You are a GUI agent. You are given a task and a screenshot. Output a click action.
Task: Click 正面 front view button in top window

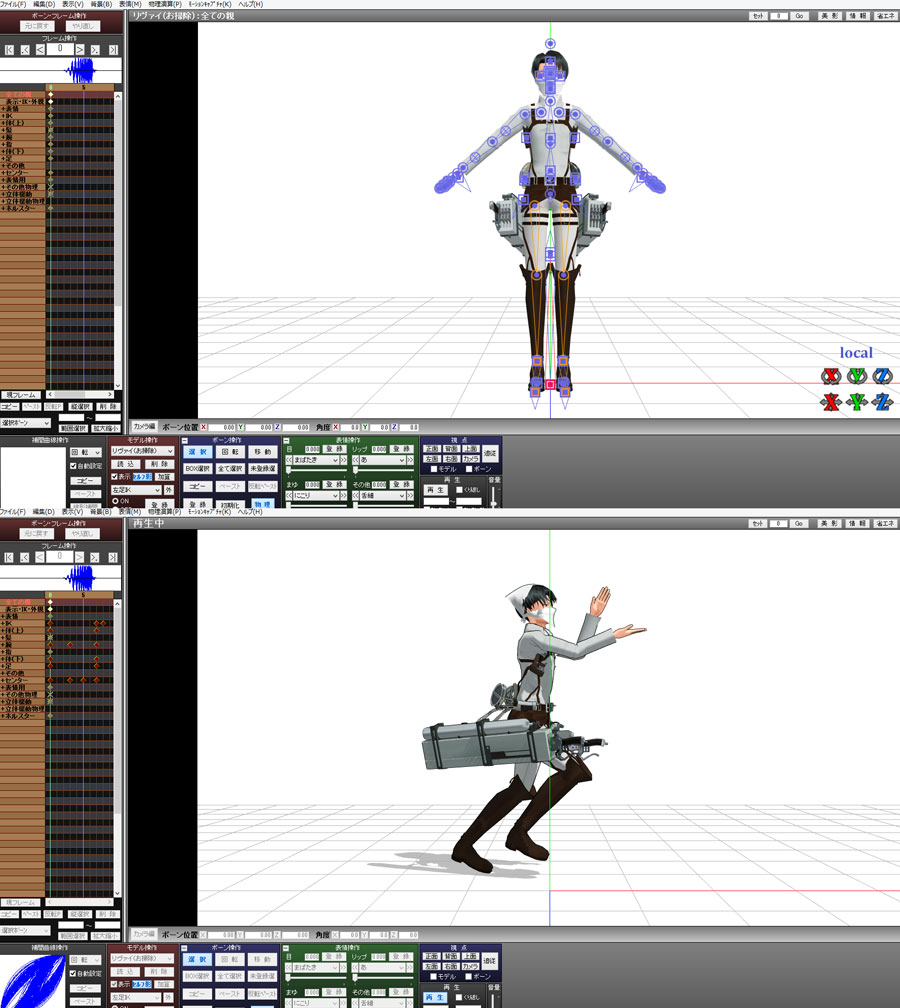click(431, 449)
